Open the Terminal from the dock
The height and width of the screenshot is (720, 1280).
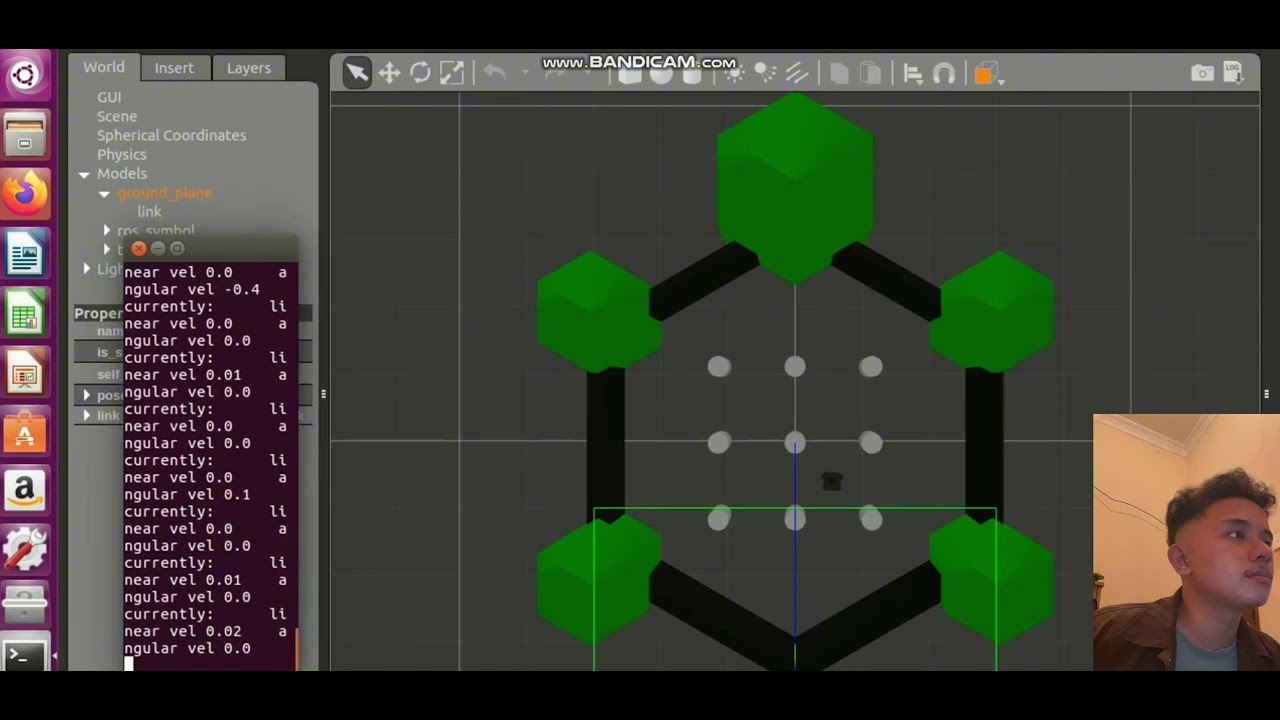(25, 656)
